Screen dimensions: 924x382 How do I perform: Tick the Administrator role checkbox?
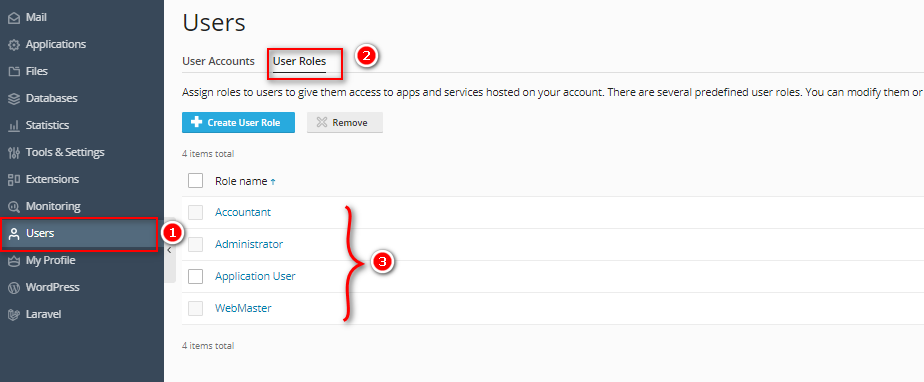(x=196, y=244)
